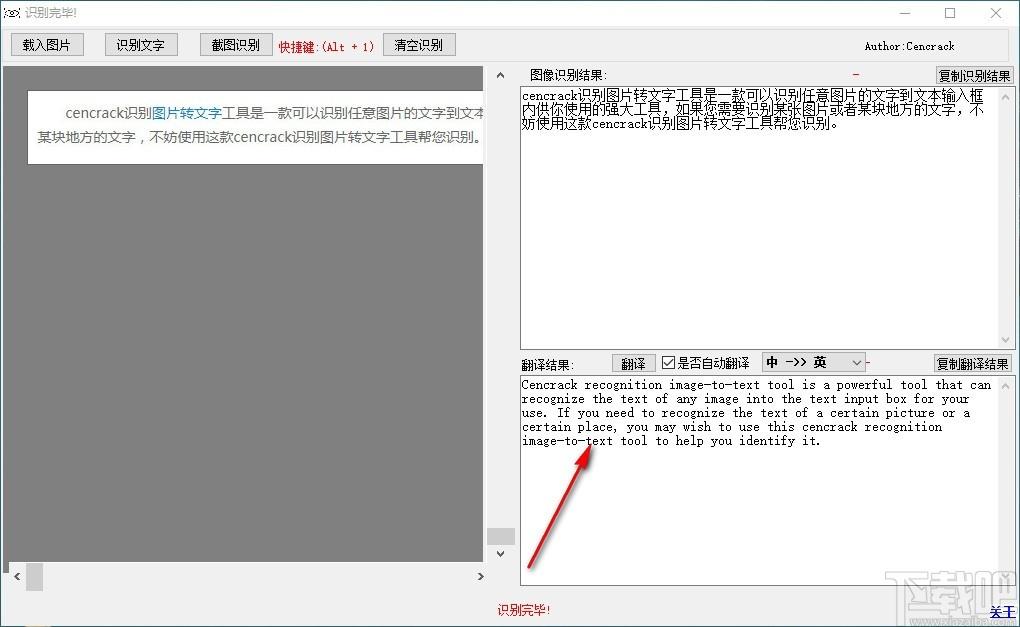Viewport: 1020px width, 627px height.
Task: Click the 翻译 translate button
Action: click(x=633, y=363)
